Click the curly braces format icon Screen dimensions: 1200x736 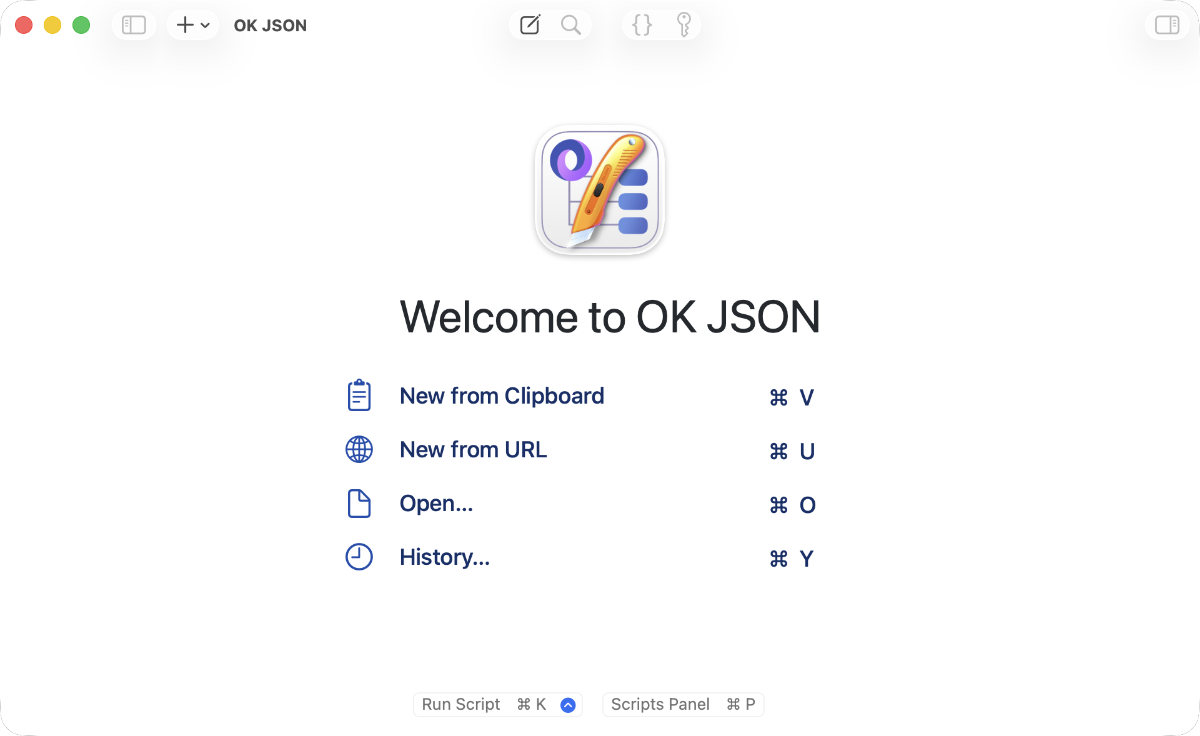coord(643,25)
